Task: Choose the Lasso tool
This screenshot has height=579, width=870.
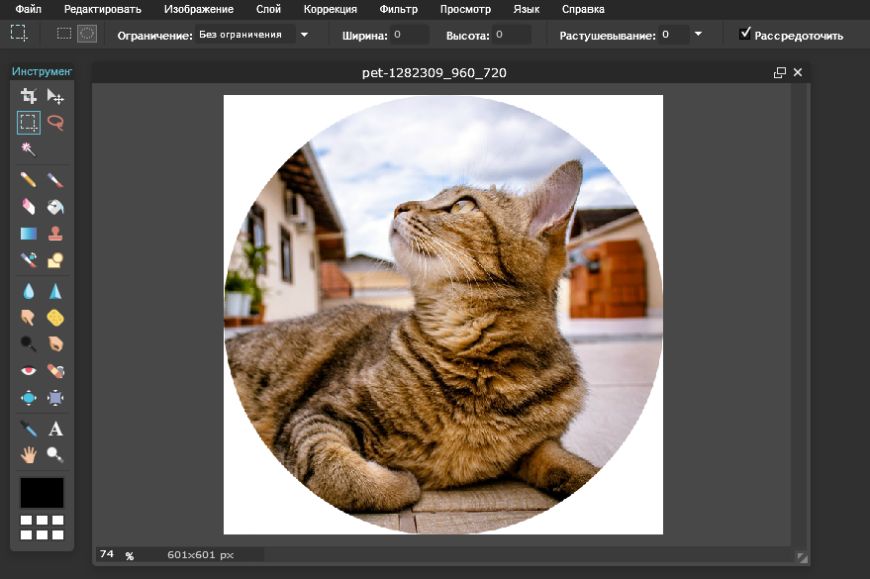Action: [x=56, y=123]
